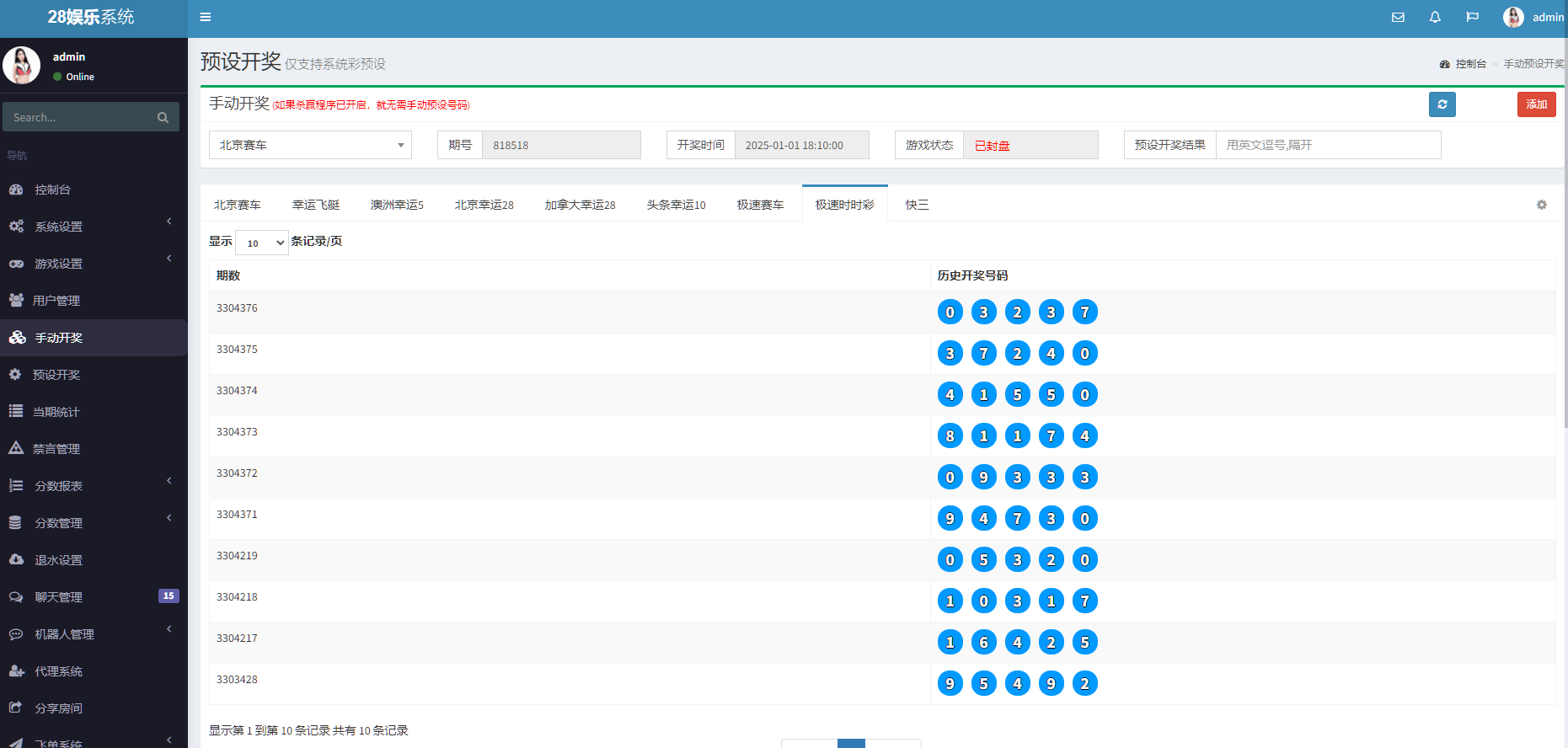Click the 聊天管理 chat bubbles icon

point(16,597)
